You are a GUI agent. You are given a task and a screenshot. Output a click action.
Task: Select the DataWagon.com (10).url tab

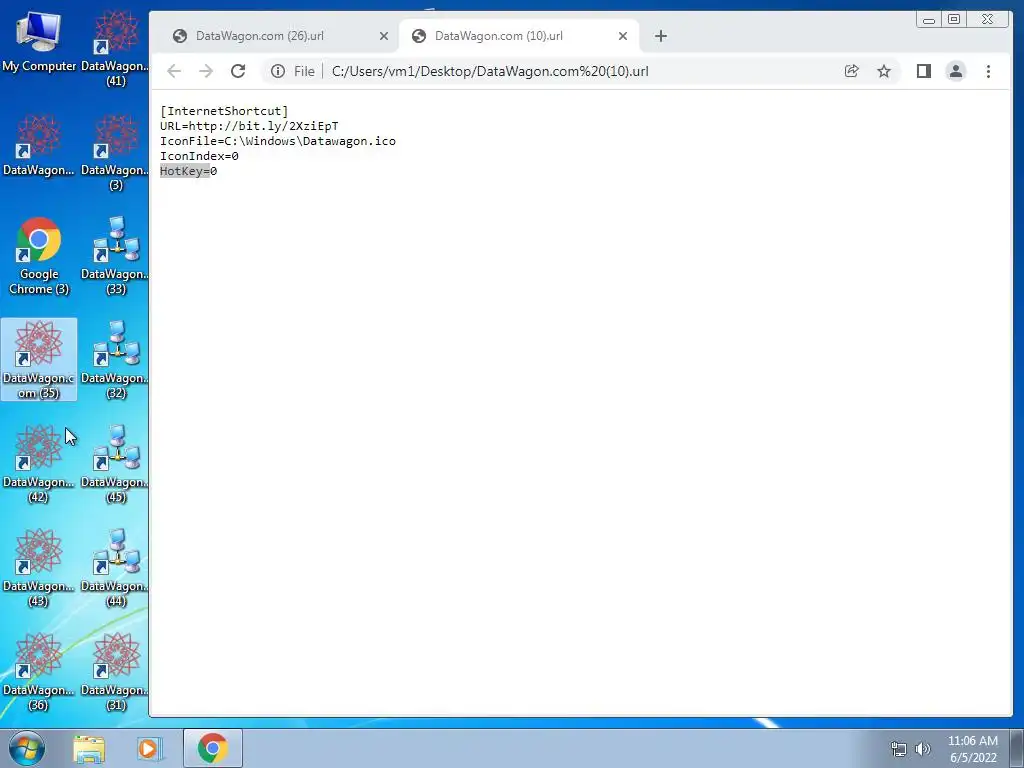(519, 36)
